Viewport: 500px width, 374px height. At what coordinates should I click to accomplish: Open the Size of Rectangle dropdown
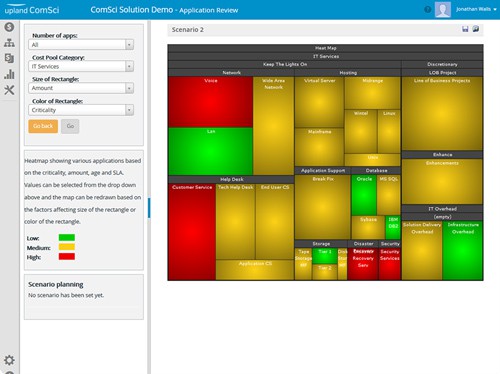(81, 88)
